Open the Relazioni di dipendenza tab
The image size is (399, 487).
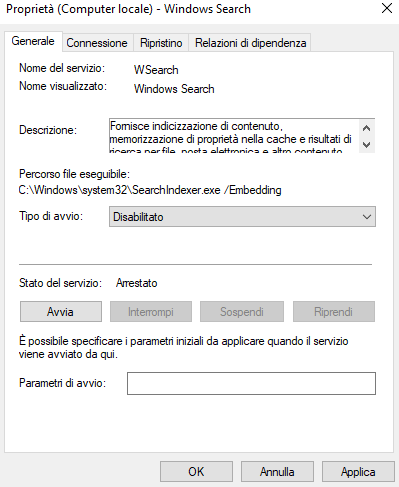coord(250,43)
